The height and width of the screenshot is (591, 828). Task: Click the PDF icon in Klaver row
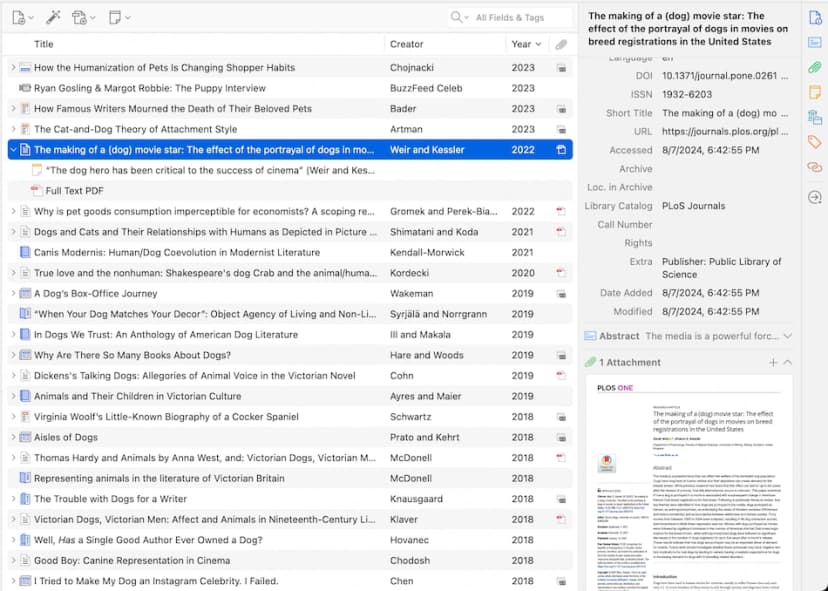(x=561, y=519)
